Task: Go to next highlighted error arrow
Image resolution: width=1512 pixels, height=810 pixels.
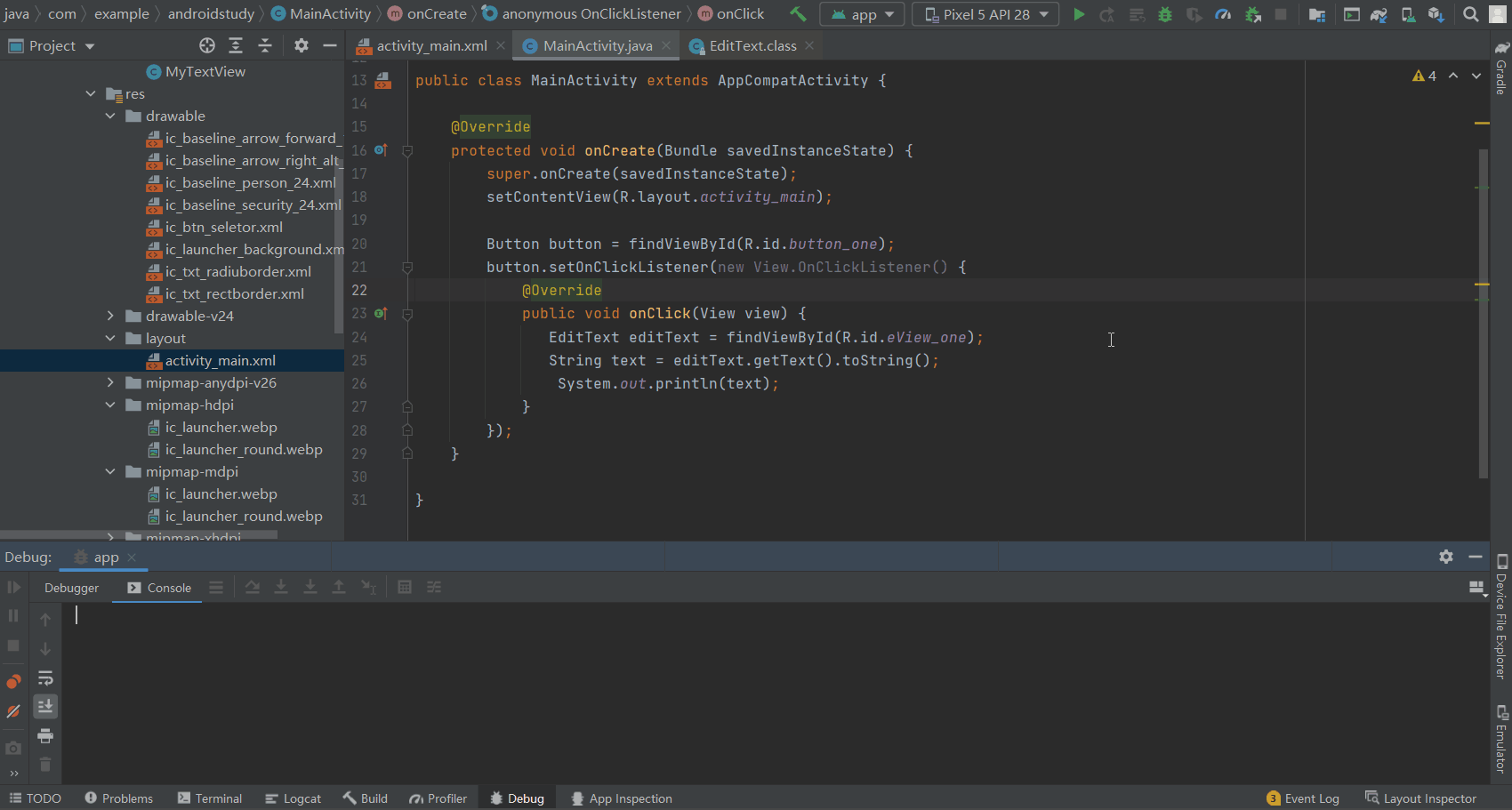Action: click(x=1476, y=76)
